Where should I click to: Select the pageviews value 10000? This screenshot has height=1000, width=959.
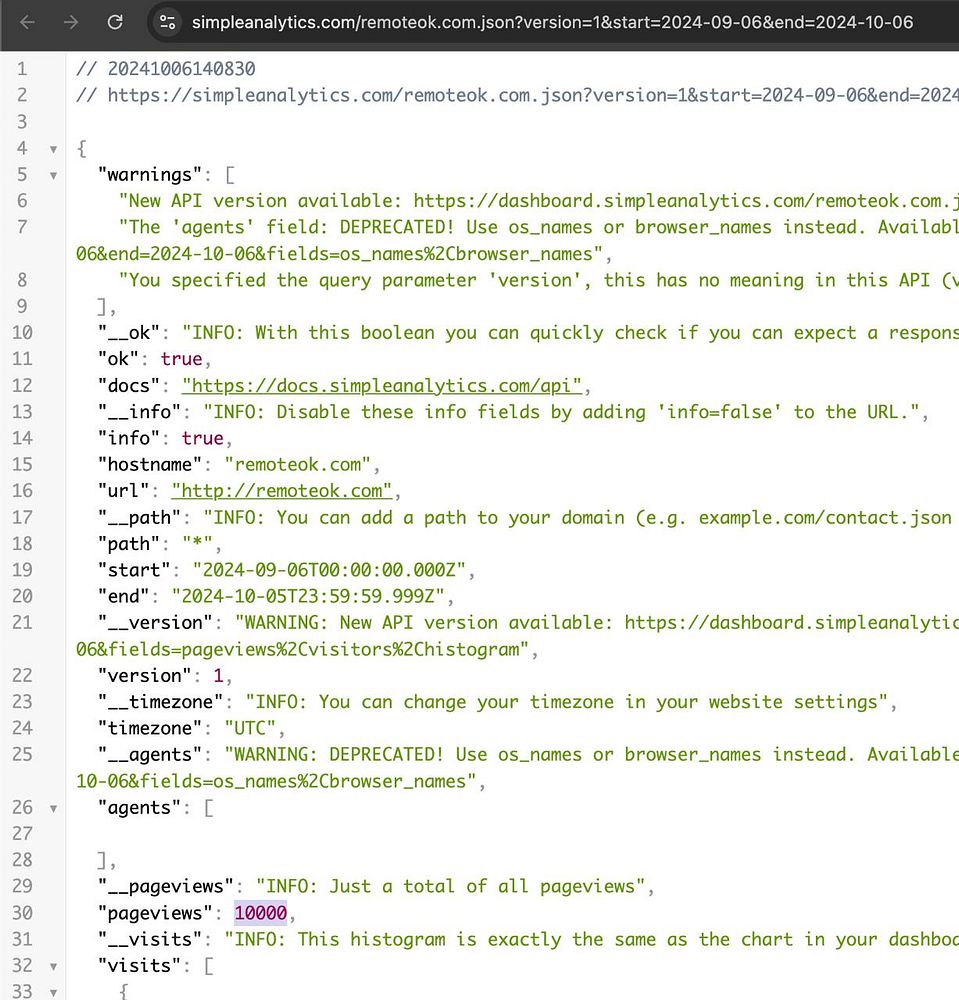coord(260,913)
